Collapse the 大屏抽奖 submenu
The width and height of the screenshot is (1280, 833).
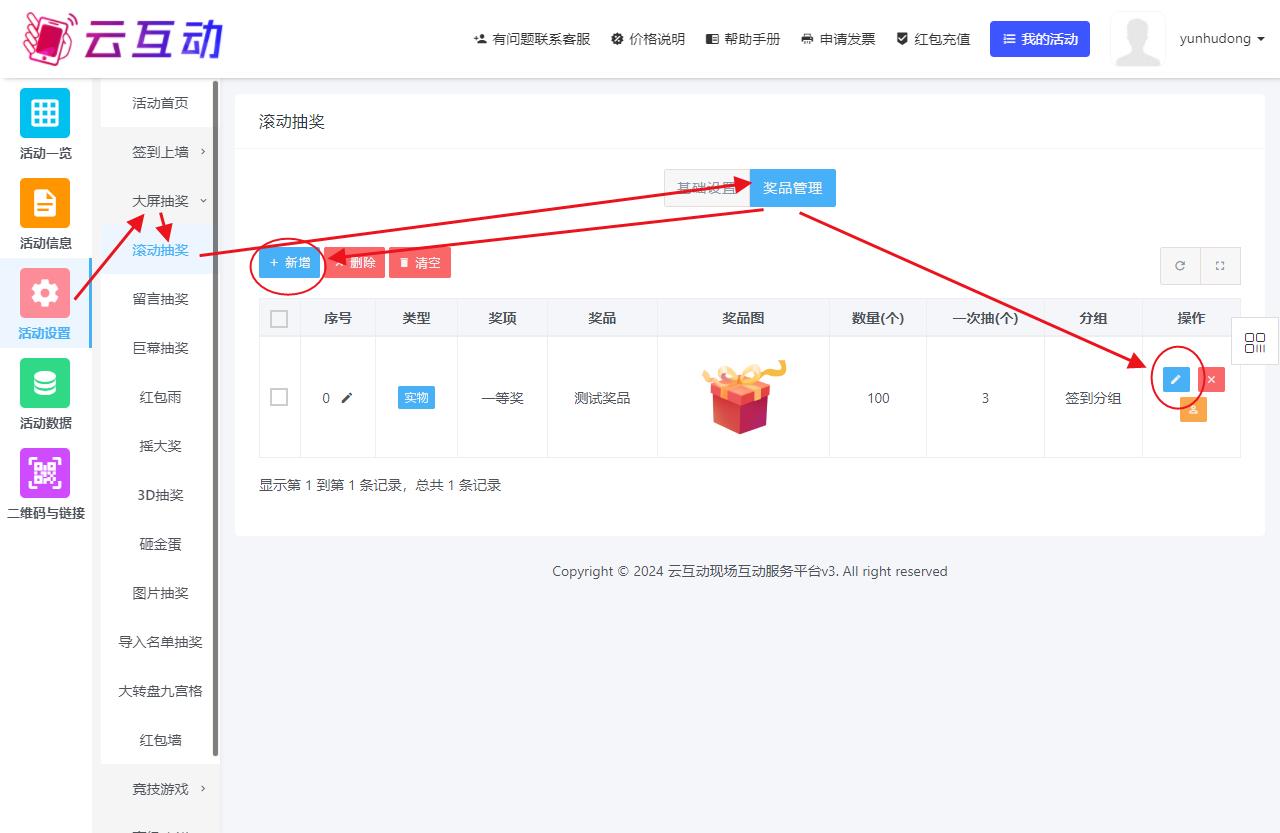tap(160, 201)
